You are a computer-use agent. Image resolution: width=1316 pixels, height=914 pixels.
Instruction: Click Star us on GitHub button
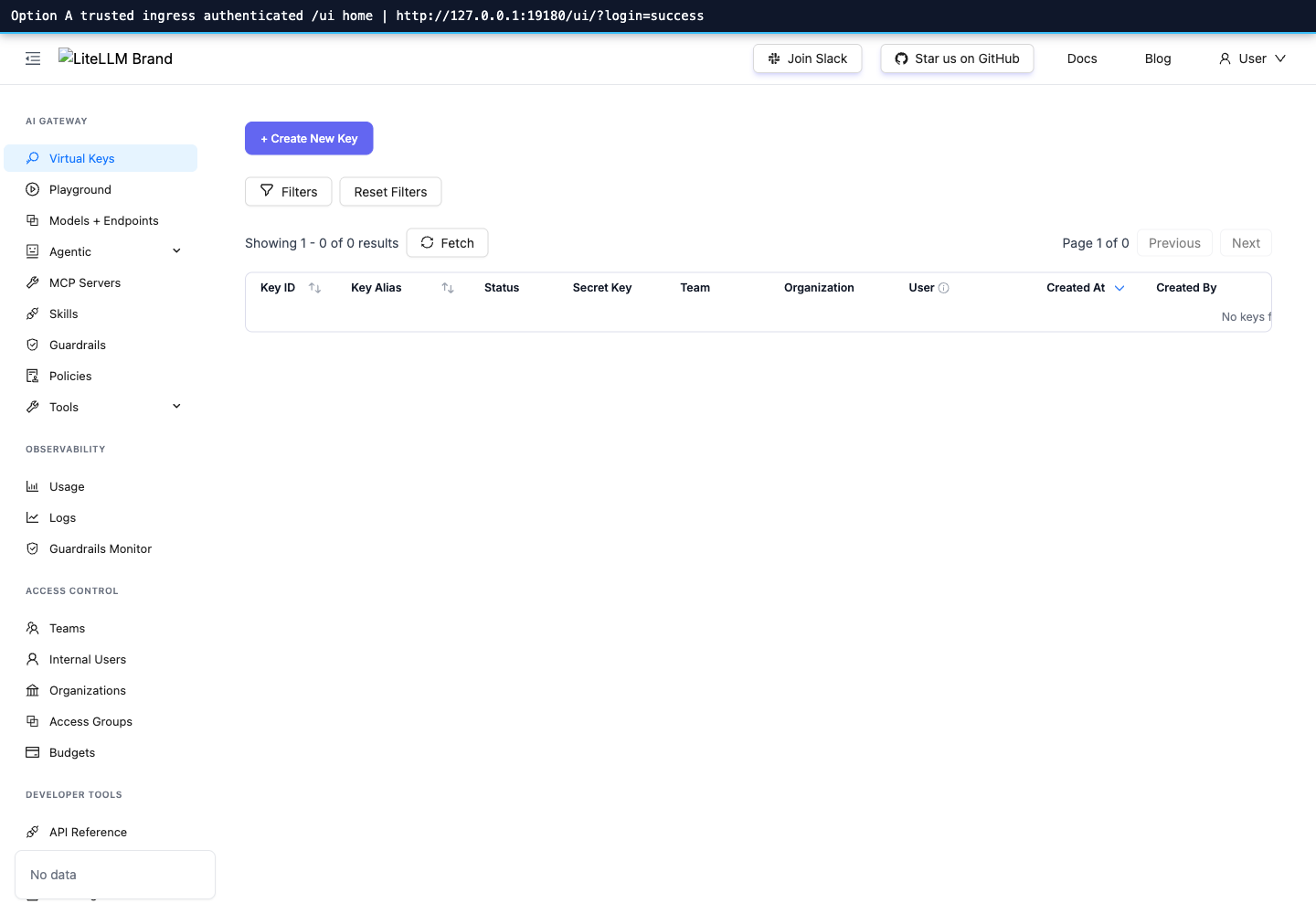coord(957,58)
